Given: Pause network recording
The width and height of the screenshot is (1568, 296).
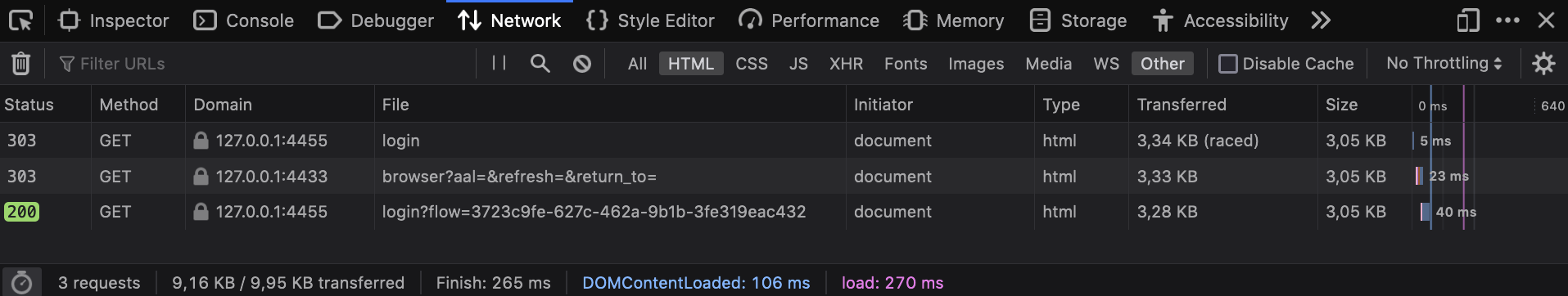Looking at the screenshot, I should coord(499,63).
